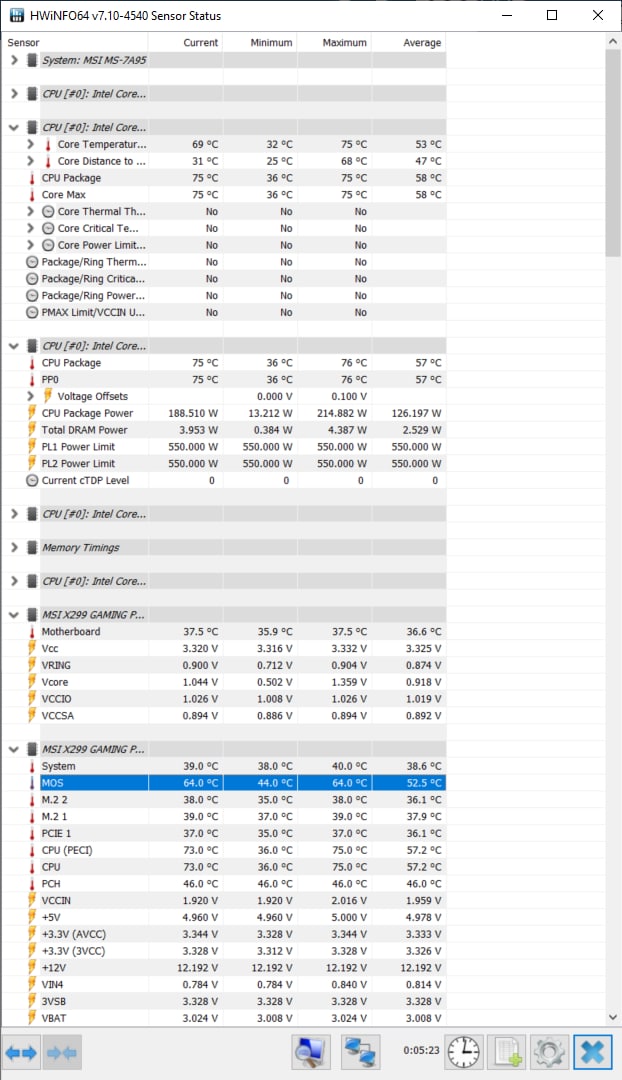Click the VIN4 sensor label

pos(52,985)
